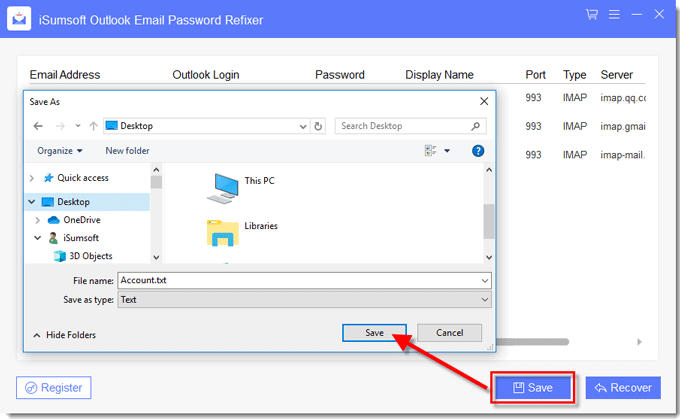680x419 pixels.
Task: Select the imap-mail server row cell
Action: click(623, 155)
